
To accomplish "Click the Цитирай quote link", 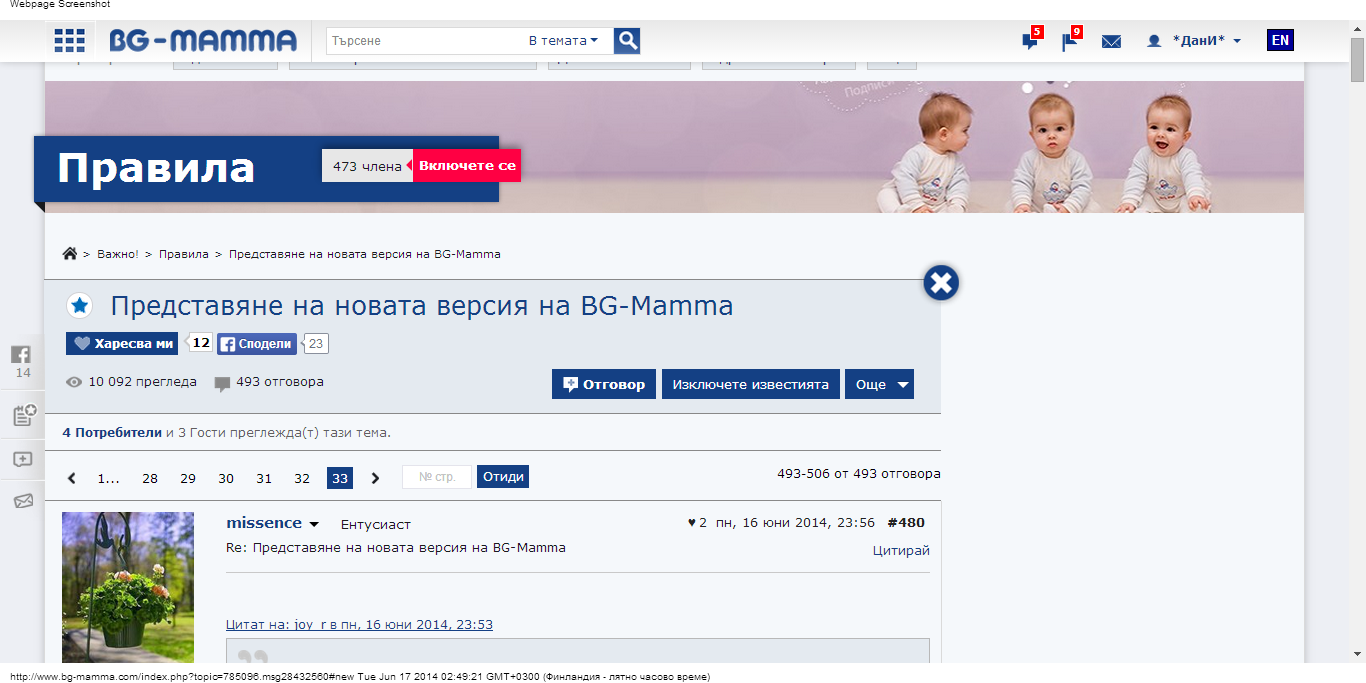I will (x=900, y=550).
